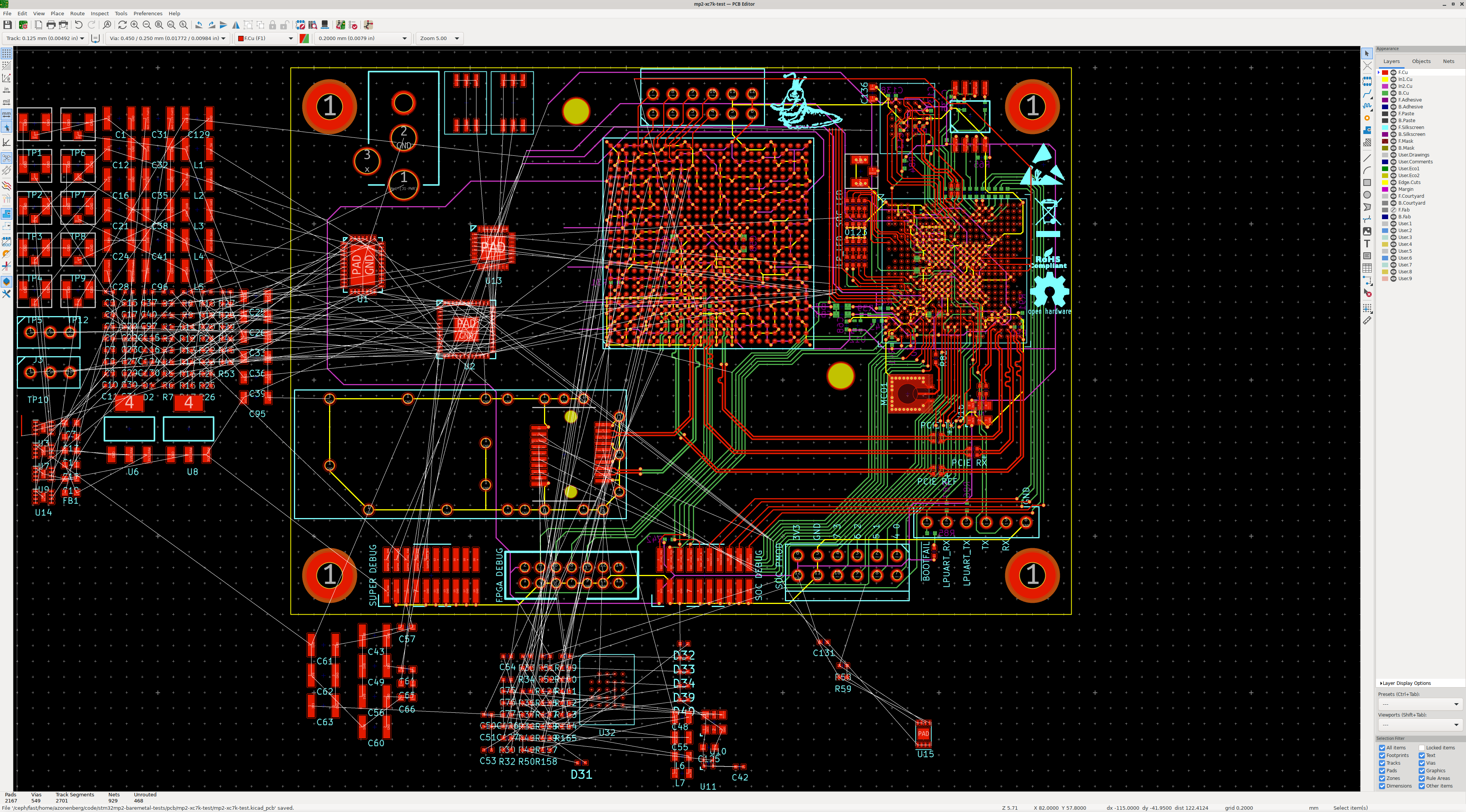This screenshot has width=1466, height=812.
Task: Open Board Setup from the toolbar
Action: point(23,25)
